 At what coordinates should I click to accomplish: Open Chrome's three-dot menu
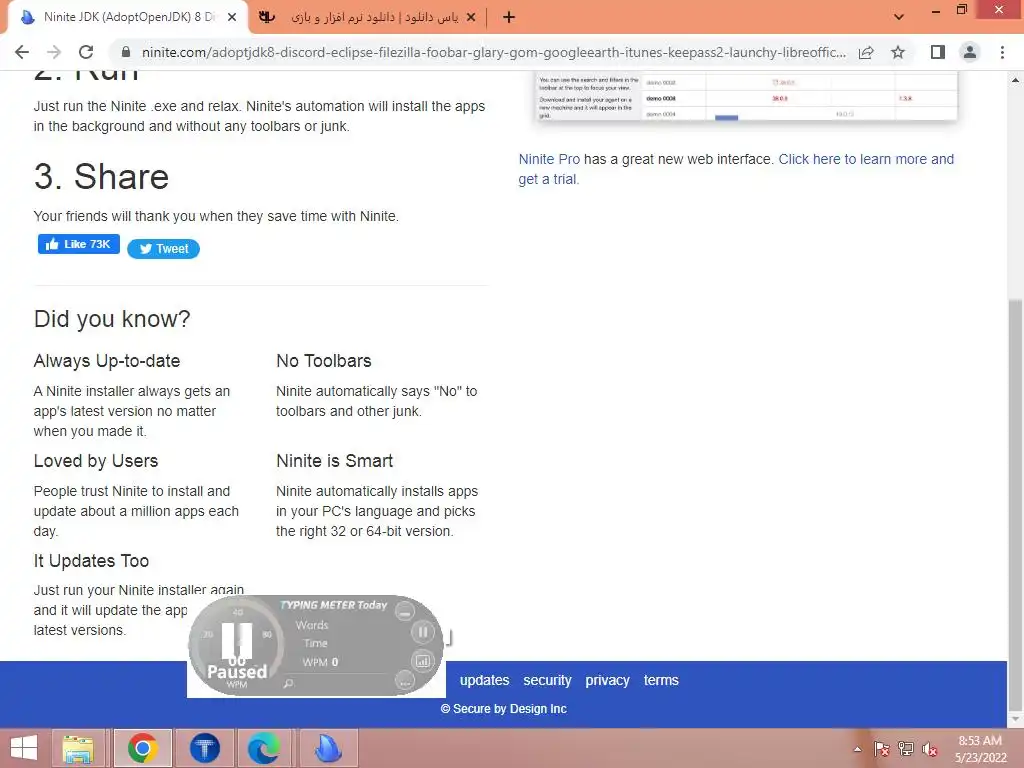click(1002, 52)
